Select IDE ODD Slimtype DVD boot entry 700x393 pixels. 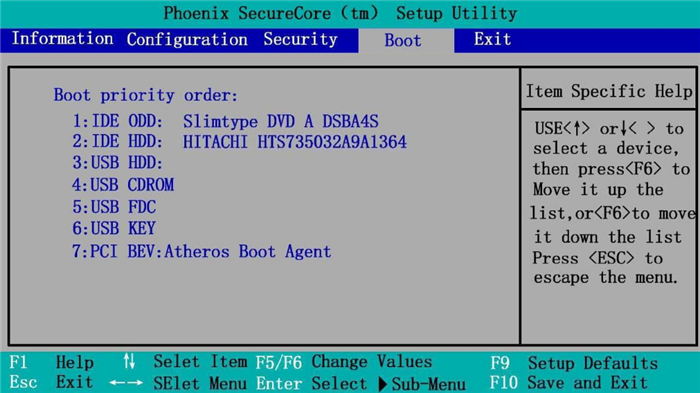click(x=225, y=121)
